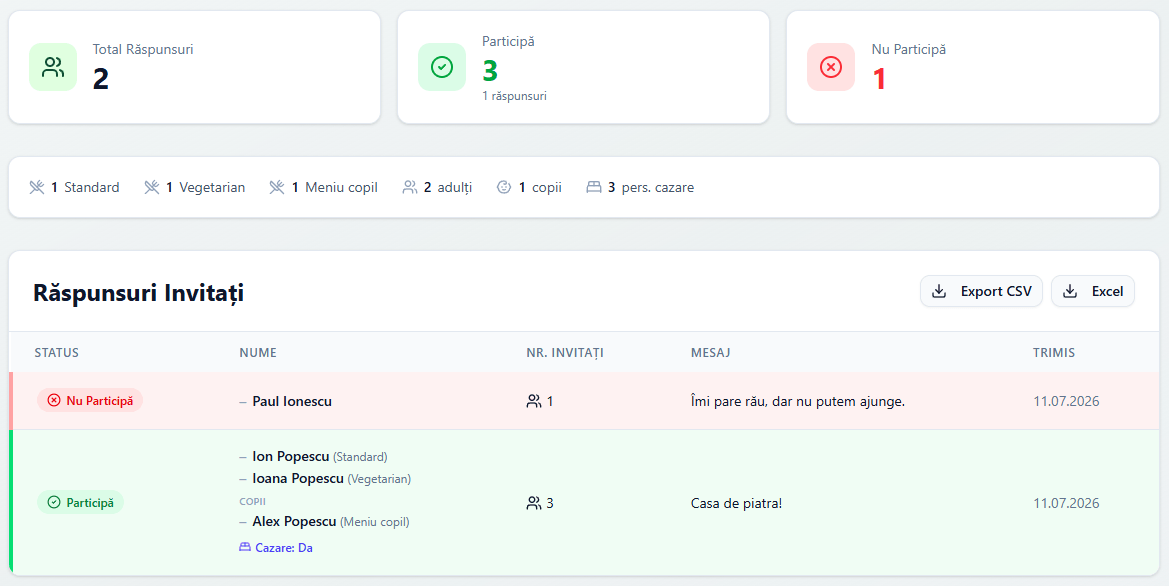Select the green Participă badge in Popescu row
This screenshot has width=1169, height=586.
81,502
